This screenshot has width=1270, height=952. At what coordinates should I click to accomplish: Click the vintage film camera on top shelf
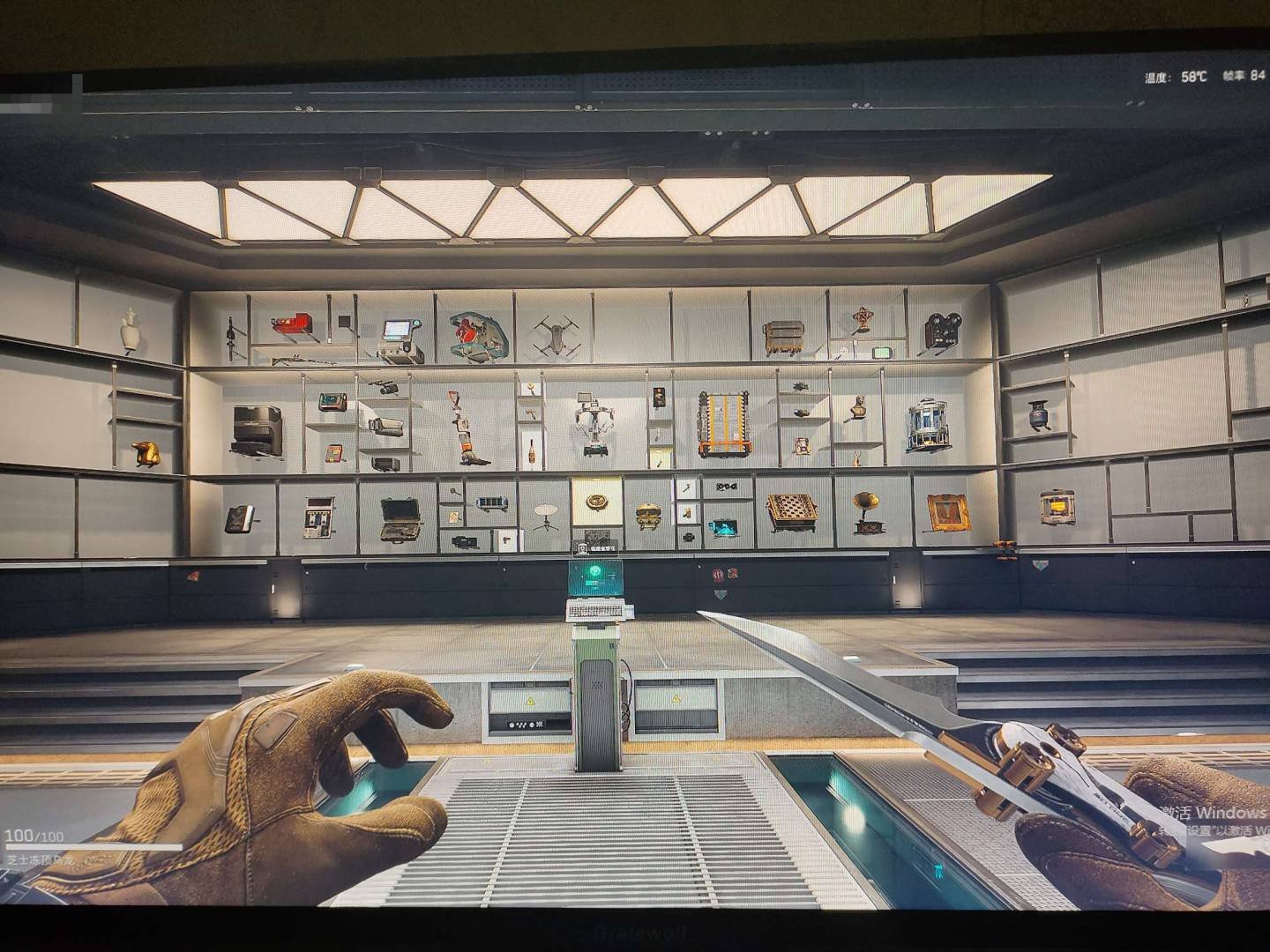pos(941,332)
